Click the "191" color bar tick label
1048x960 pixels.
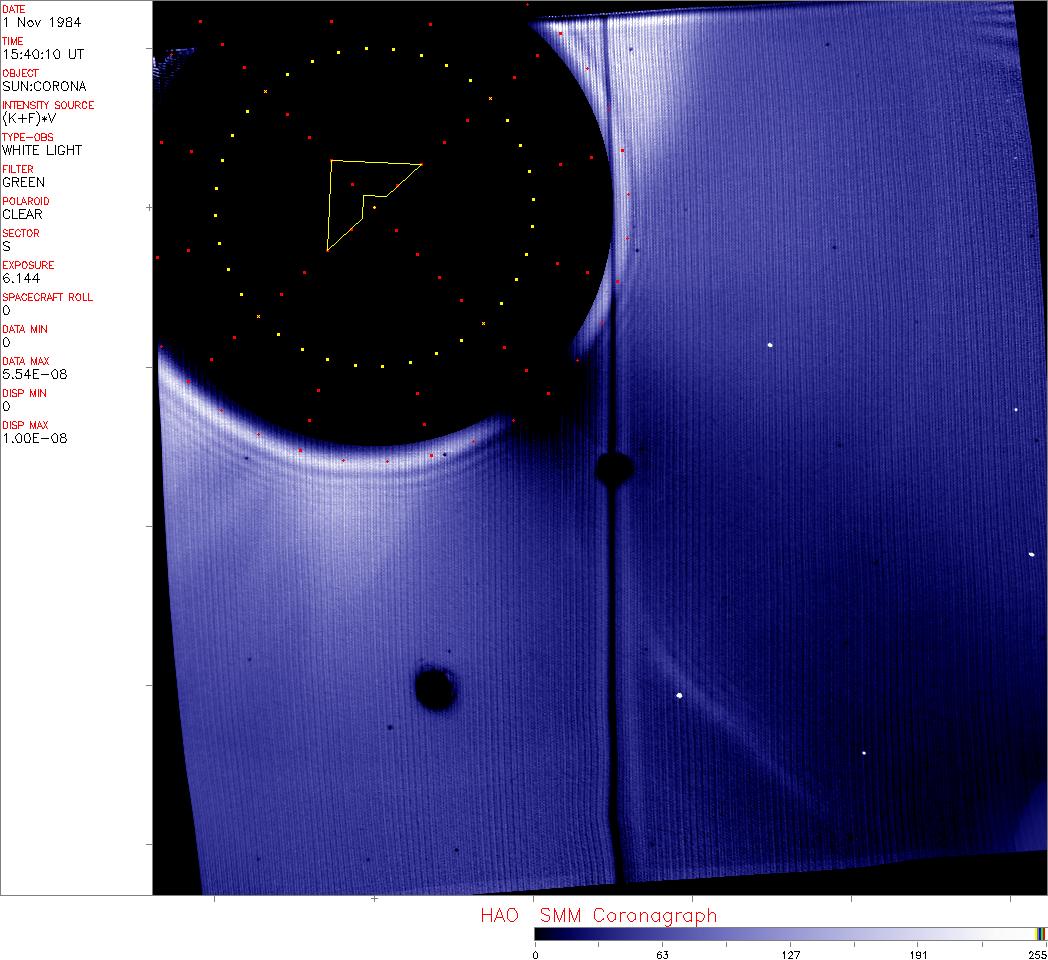(x=918, y=954)
